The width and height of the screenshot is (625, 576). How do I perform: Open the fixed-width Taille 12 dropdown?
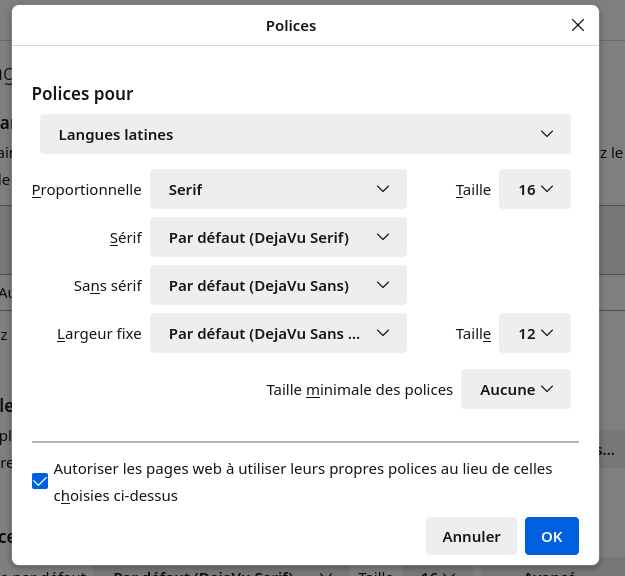click(535, 333)
